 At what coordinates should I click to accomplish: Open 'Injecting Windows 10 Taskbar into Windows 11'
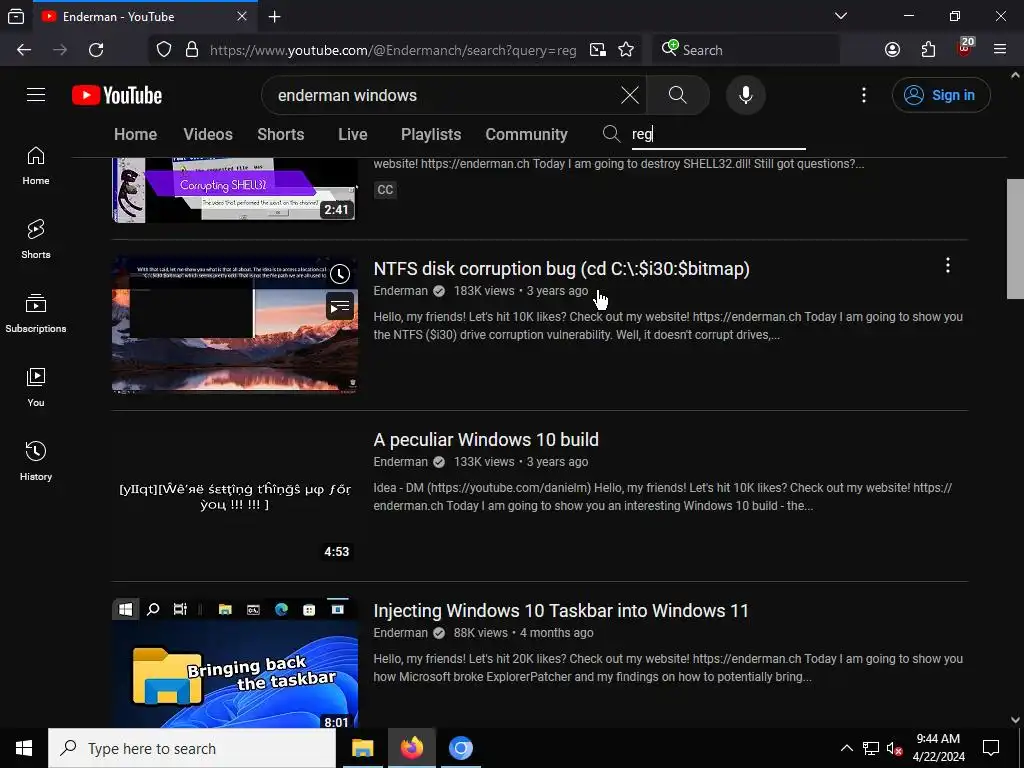pyautogui.click(x=561, y=611)
